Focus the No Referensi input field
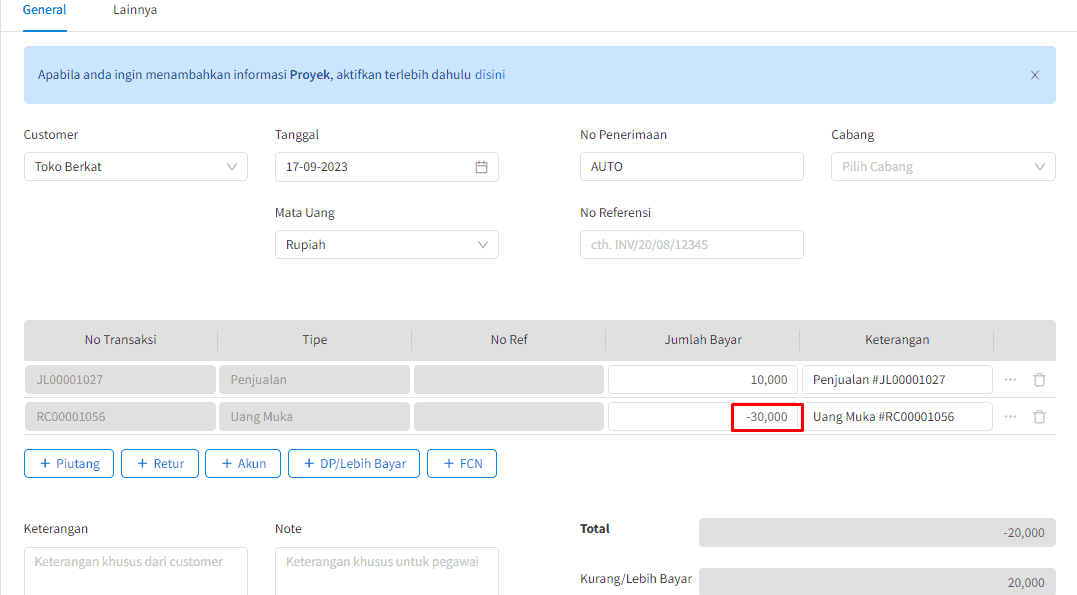 [691, 245]
